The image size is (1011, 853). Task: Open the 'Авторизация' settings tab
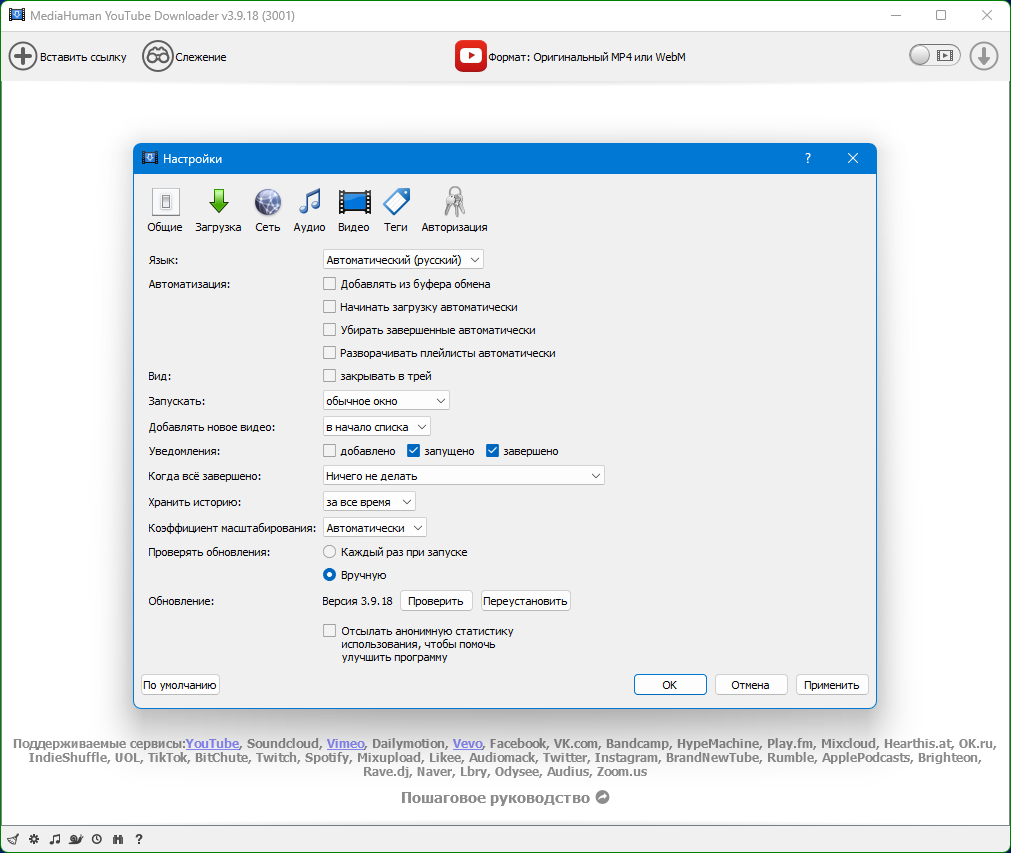pos(454,211)
